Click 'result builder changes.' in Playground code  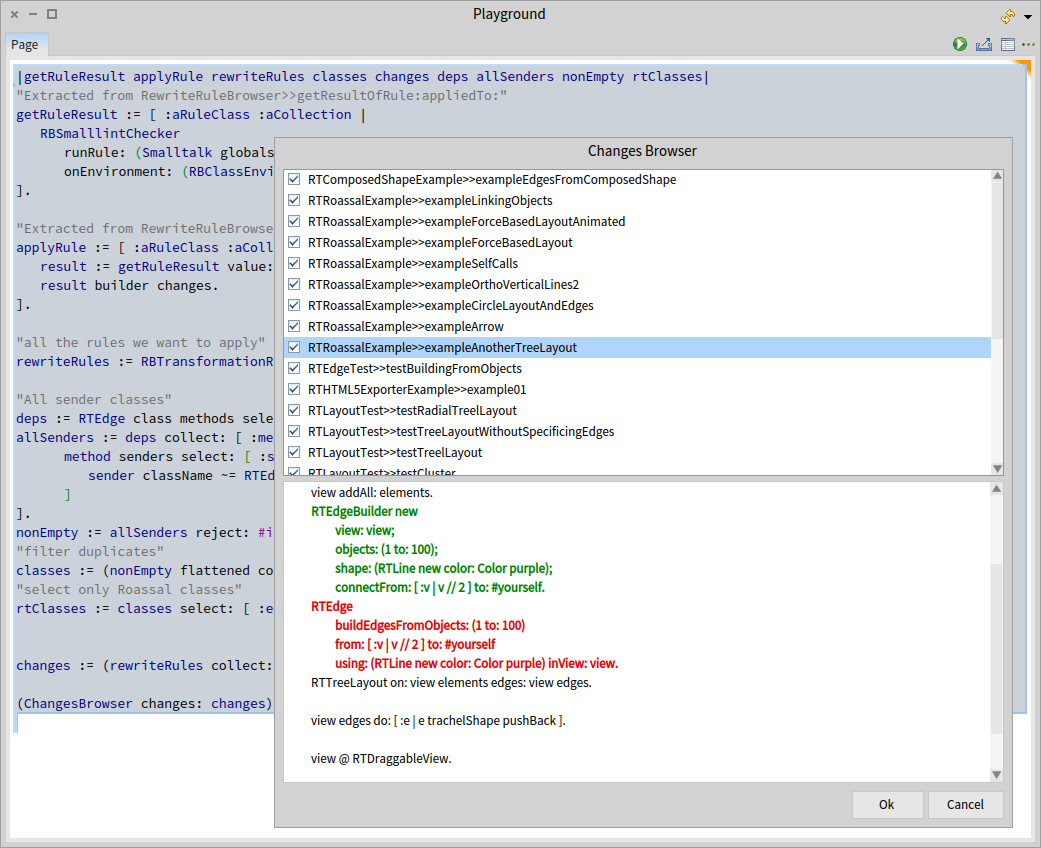pyautogui.click(x=129, y=286)
